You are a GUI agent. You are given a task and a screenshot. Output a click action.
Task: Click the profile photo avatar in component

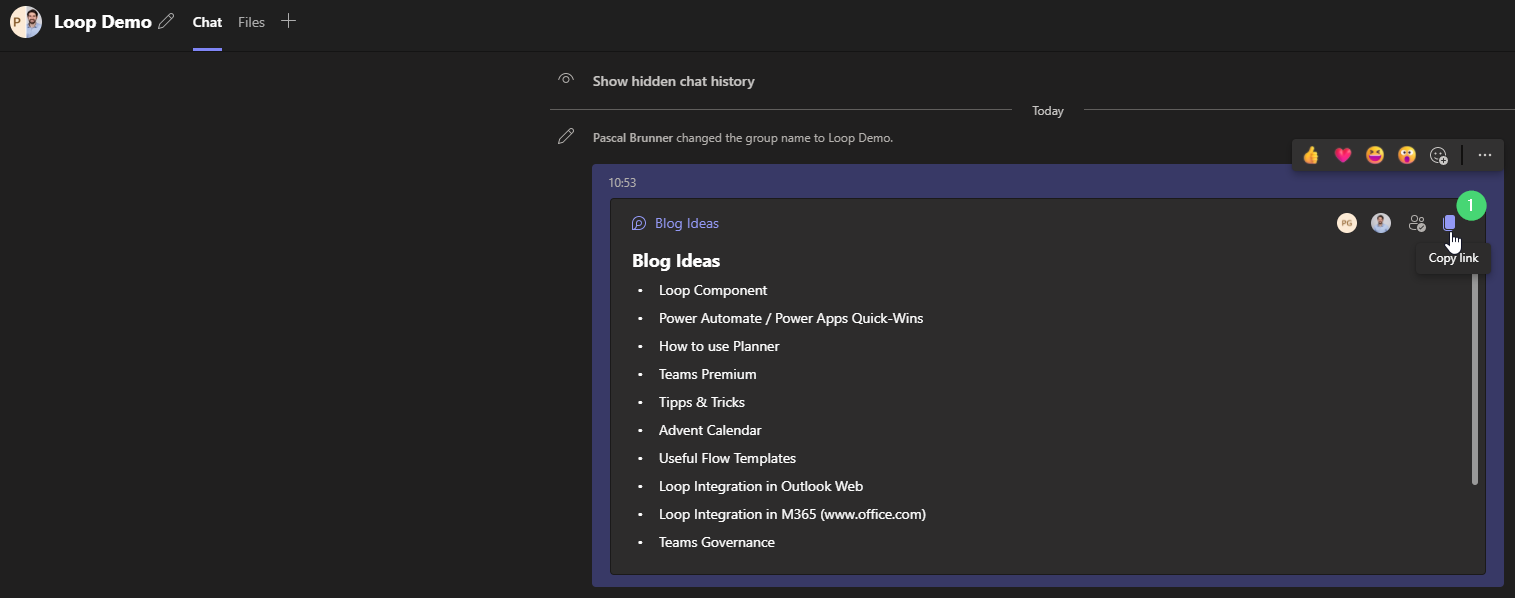[1381, 223]
